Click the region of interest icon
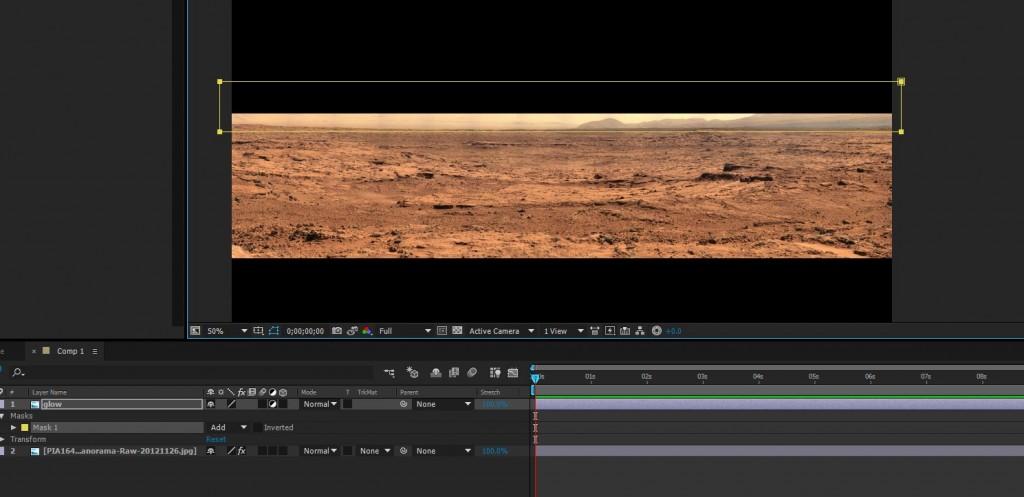The image size is (1024, 497). (441, 331)
